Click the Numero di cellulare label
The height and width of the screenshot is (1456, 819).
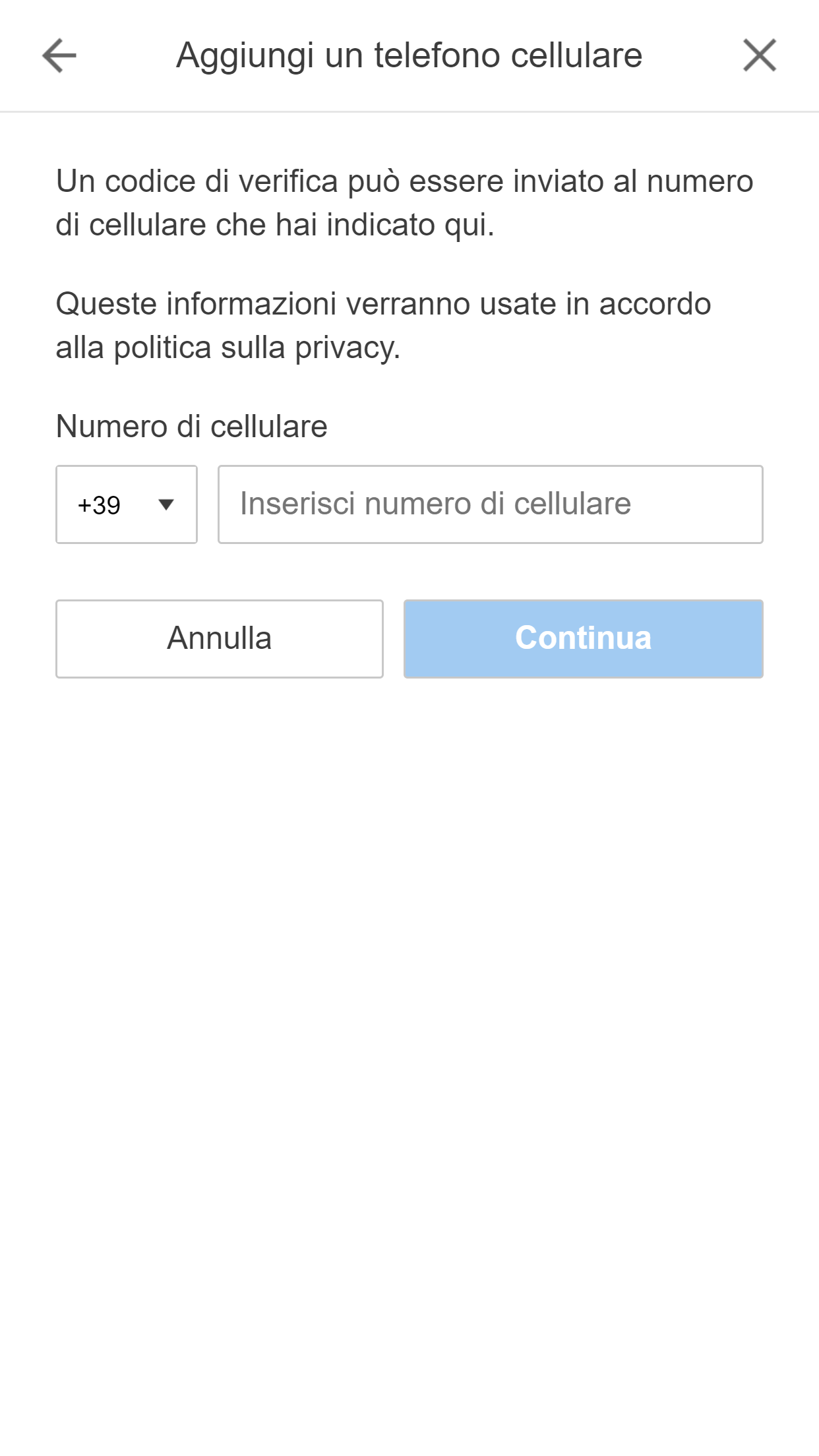click(190, 427)
